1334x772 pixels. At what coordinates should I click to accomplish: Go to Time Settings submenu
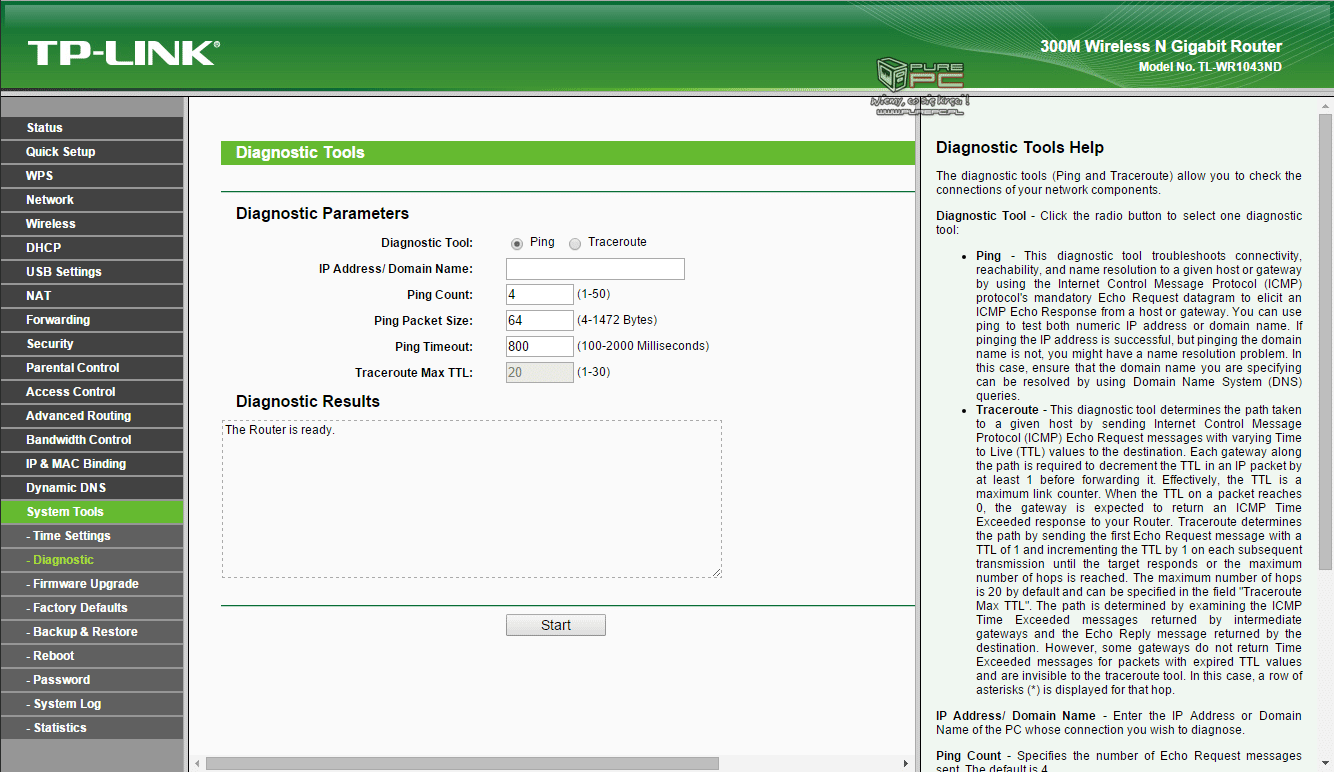click(92, 536)
